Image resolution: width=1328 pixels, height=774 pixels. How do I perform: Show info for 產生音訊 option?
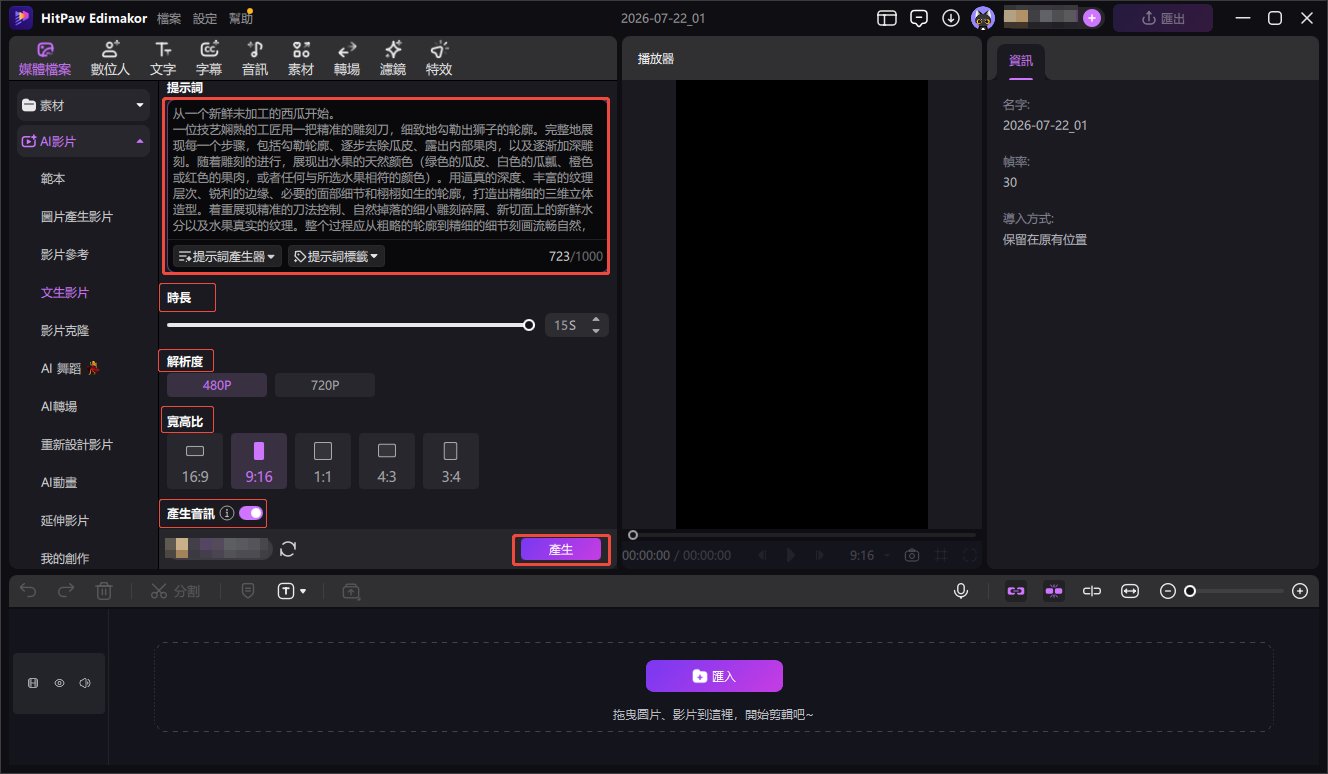[x=226, y=513]
